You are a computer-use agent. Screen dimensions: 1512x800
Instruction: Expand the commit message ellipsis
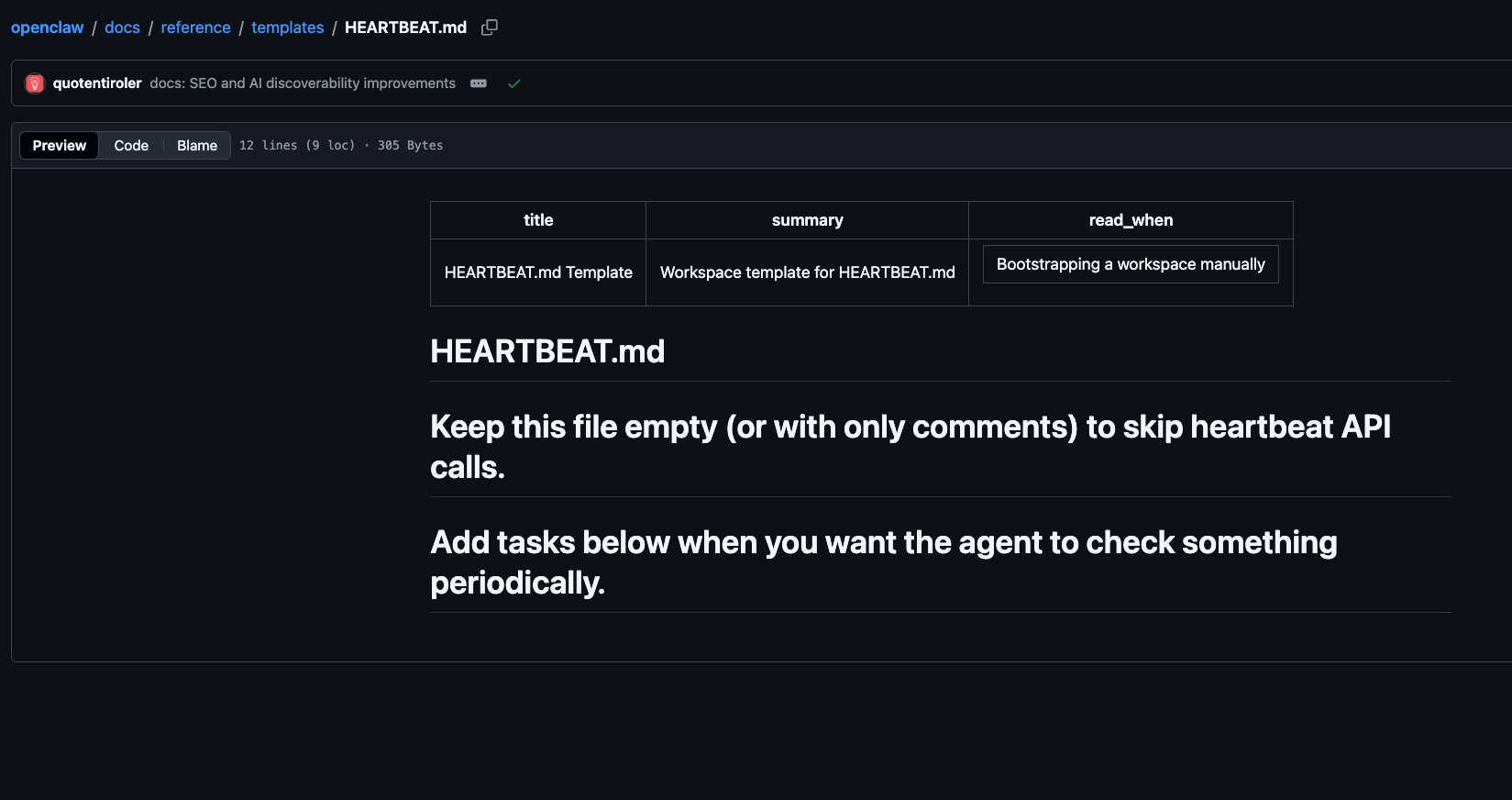(479, 83)
